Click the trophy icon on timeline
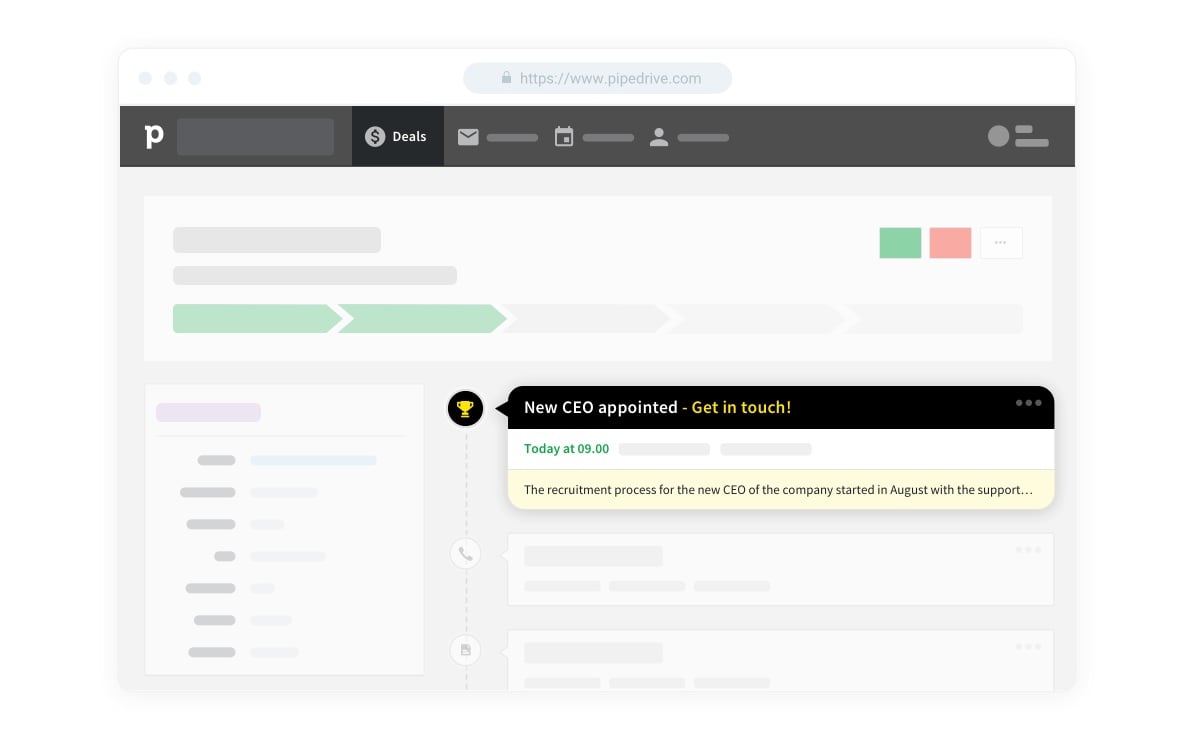The height and width of the screenshot is (740, 1200). tap(465, 408)
